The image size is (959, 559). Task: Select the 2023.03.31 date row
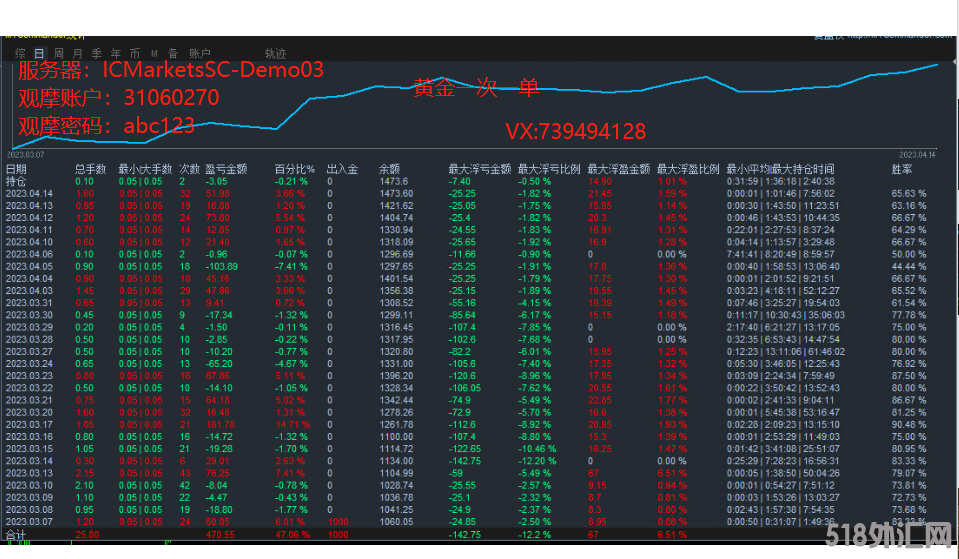[x=29, y=303]
